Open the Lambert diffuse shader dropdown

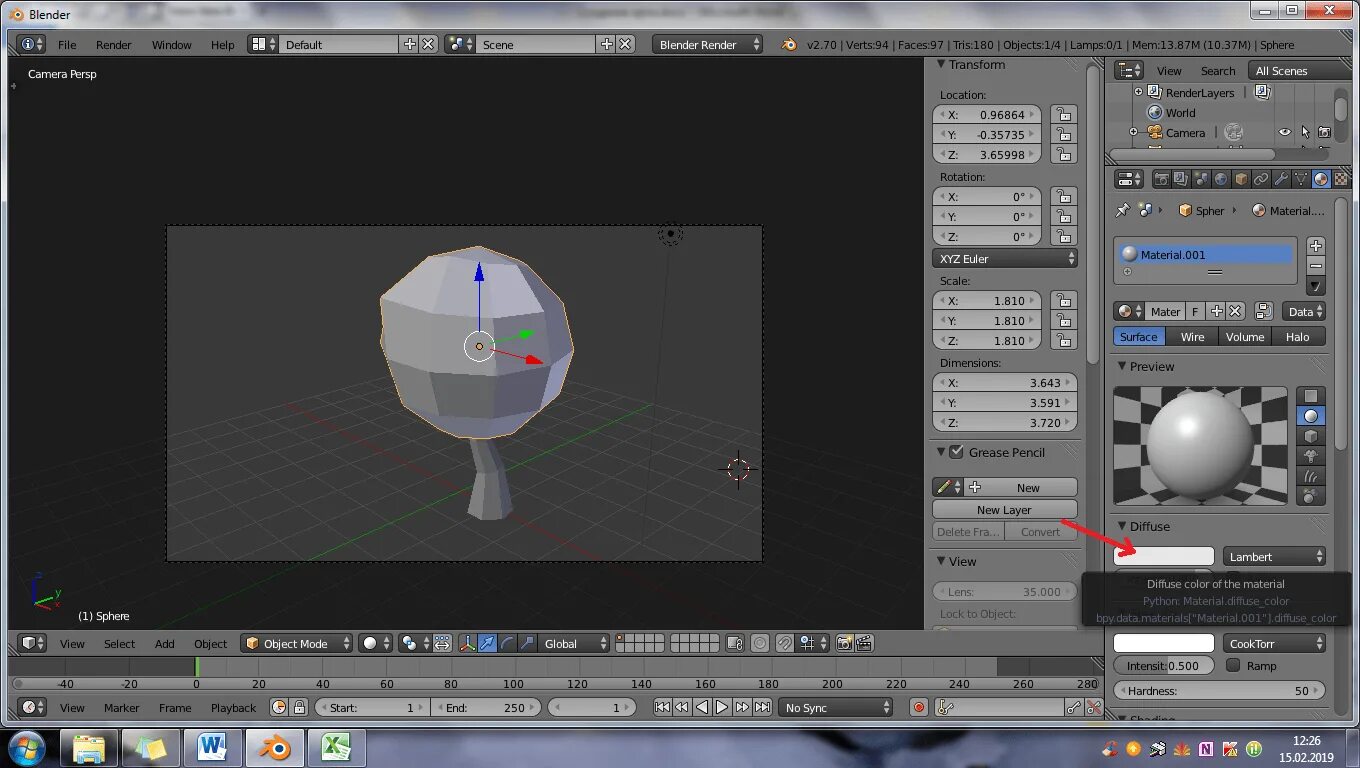click(1274, 556)
